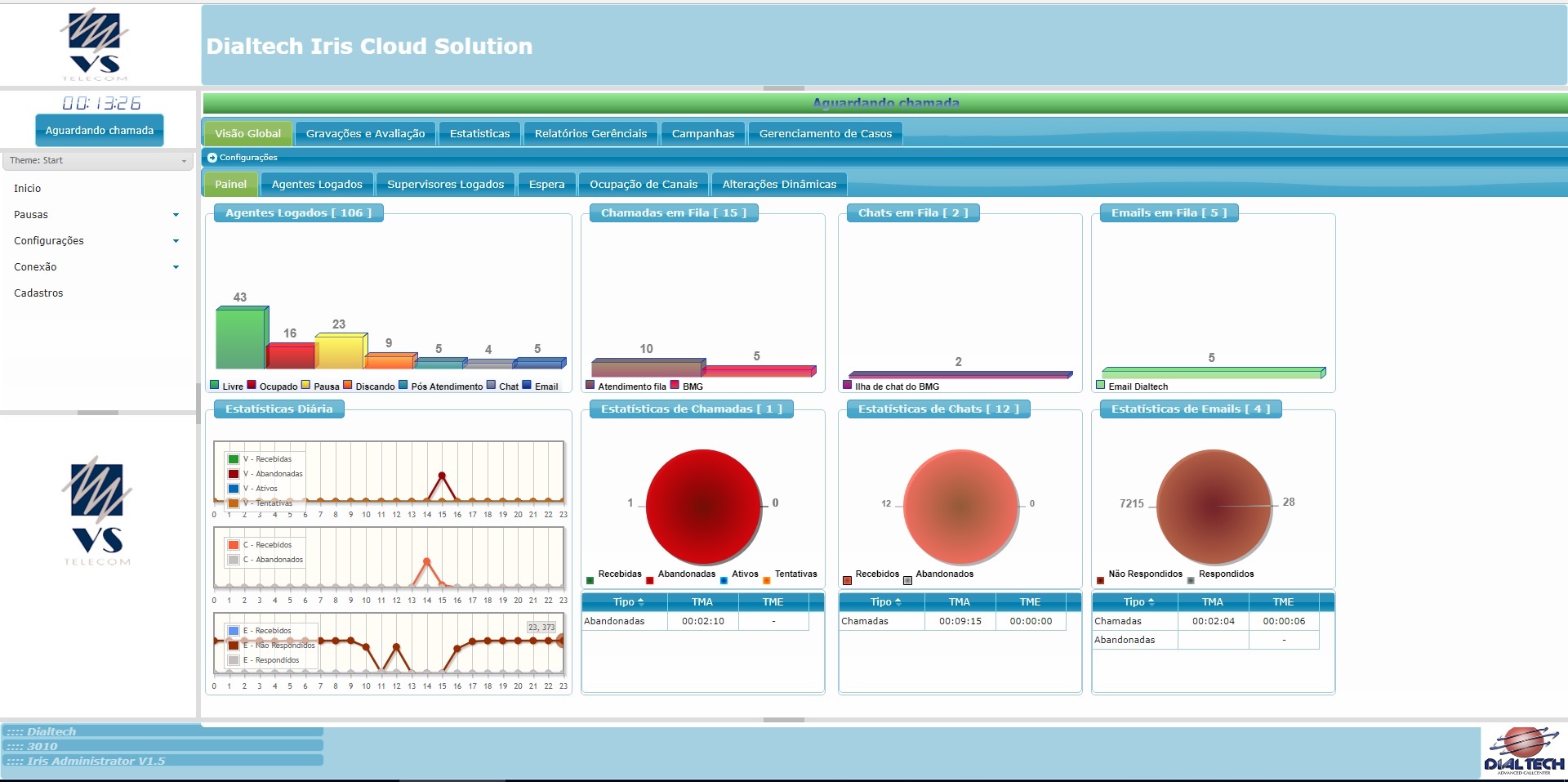Click the VS Telecom logo at top left
Image resolution: width=1568 pixels, height=782 pixels.
point(95,45)
